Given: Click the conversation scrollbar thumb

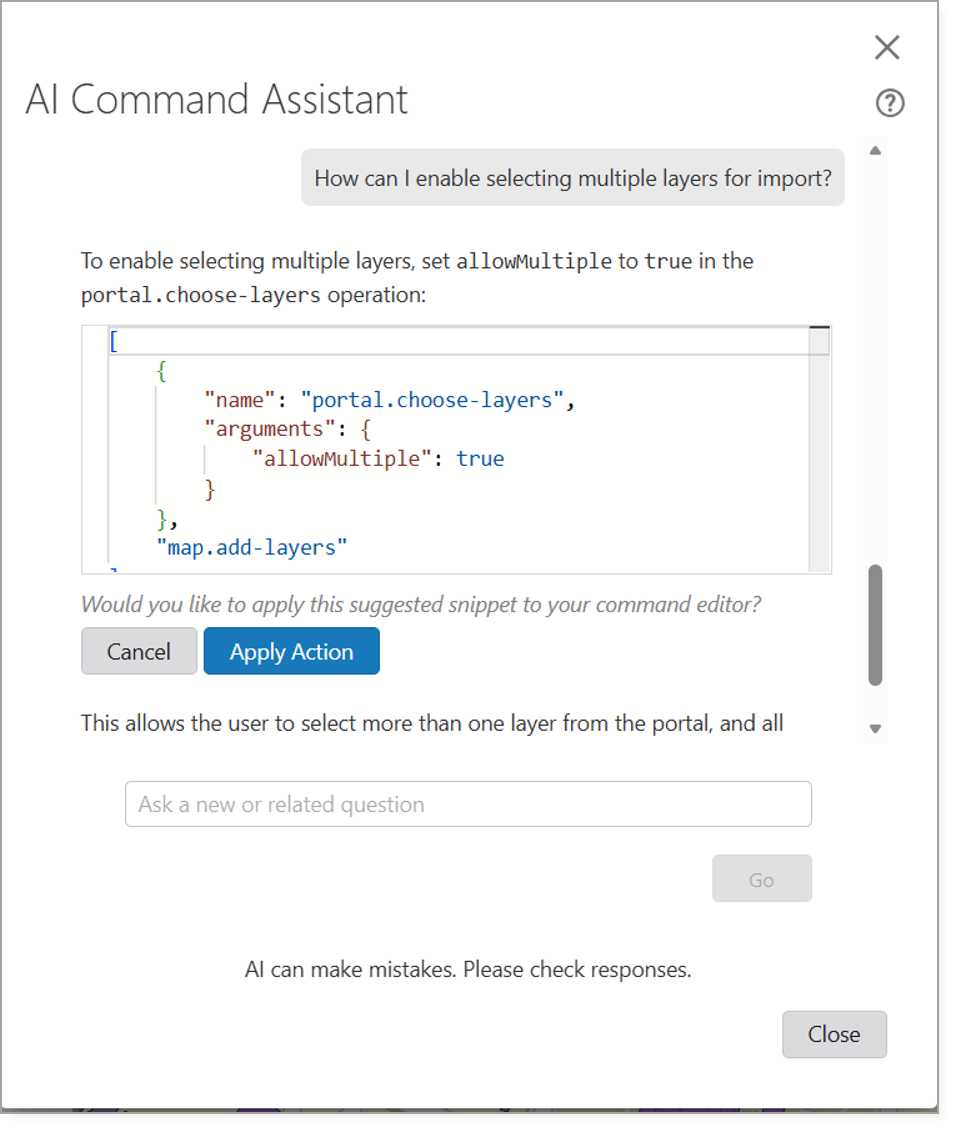Looking at the screenshot, I should click(x=876, y=625).
